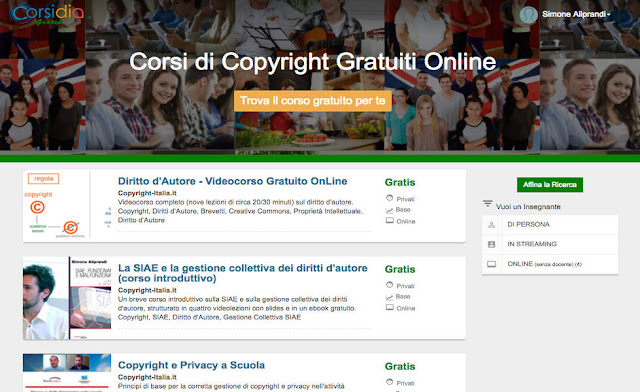640x392 pixels.
Task: Click Base level icon on La SIAE card
Action: point(389,297)
